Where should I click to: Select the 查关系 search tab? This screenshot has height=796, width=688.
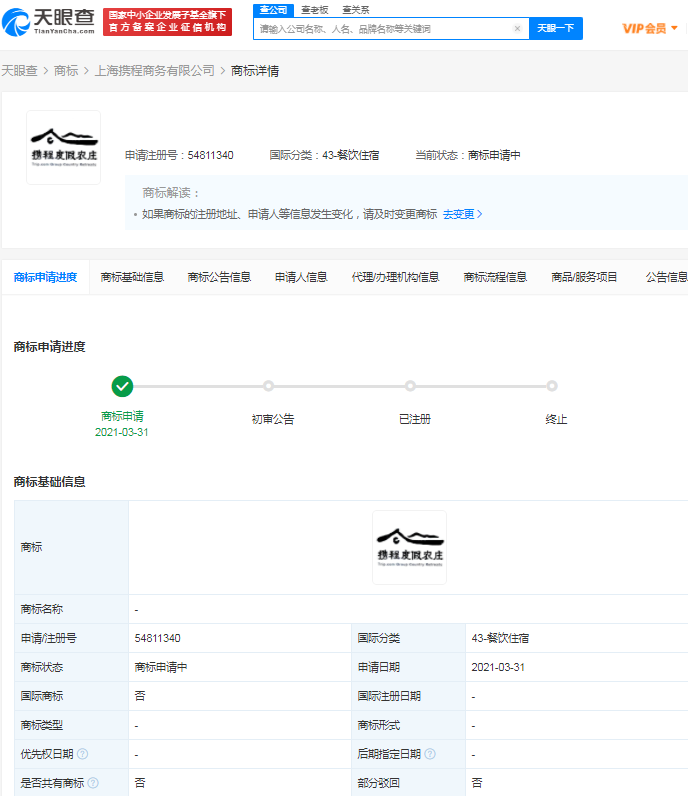[355, 9]
